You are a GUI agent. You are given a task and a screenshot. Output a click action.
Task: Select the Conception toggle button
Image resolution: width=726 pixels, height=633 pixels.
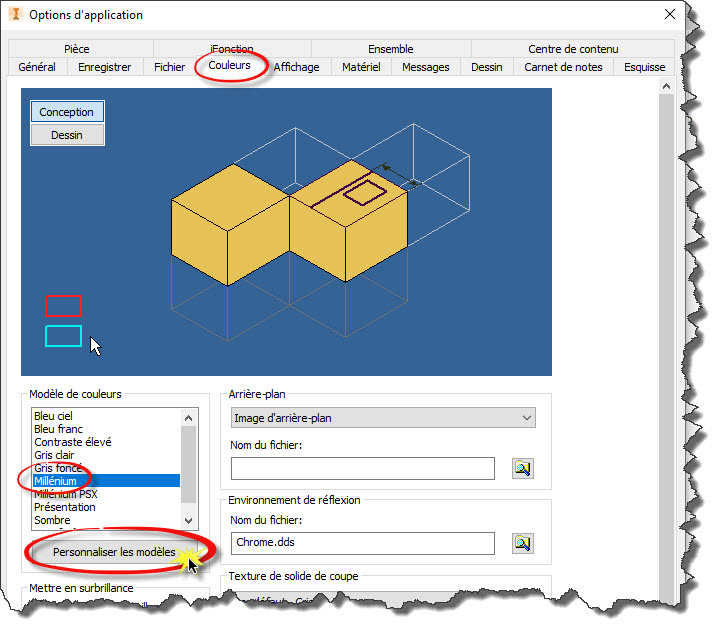coord(67,112)
